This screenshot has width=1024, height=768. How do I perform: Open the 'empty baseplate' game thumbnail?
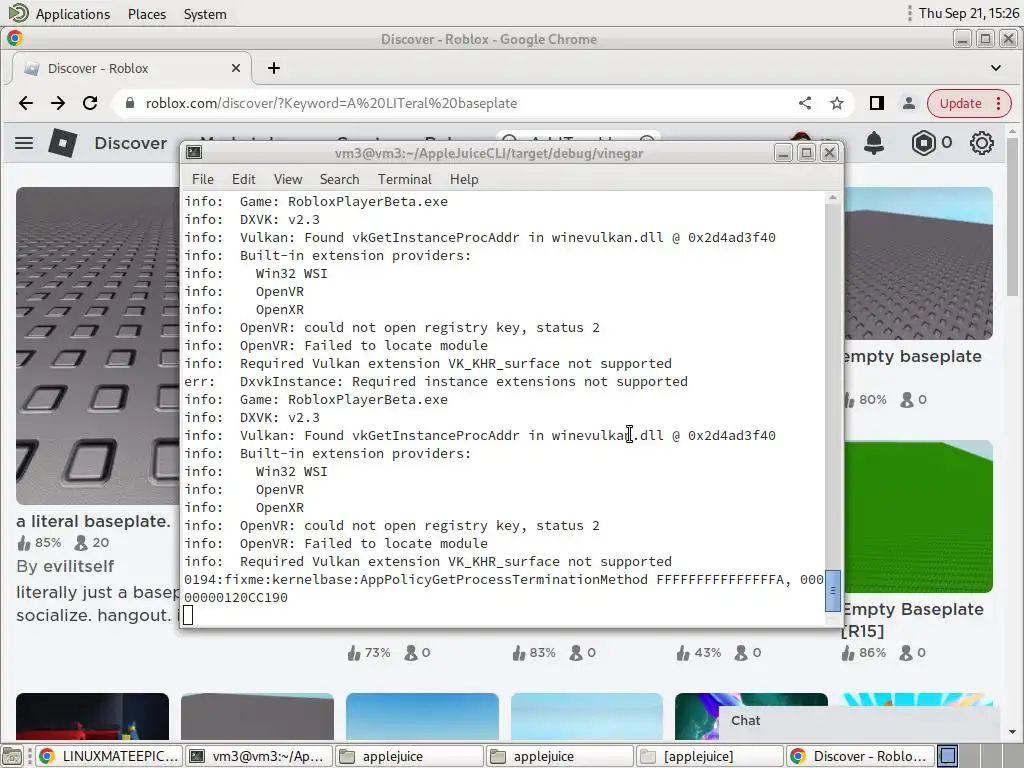(x=918, y=263)
